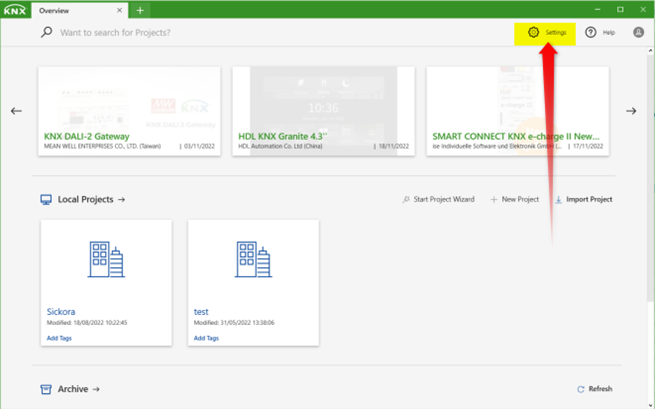Click the Archive box icon

[46, 389]
